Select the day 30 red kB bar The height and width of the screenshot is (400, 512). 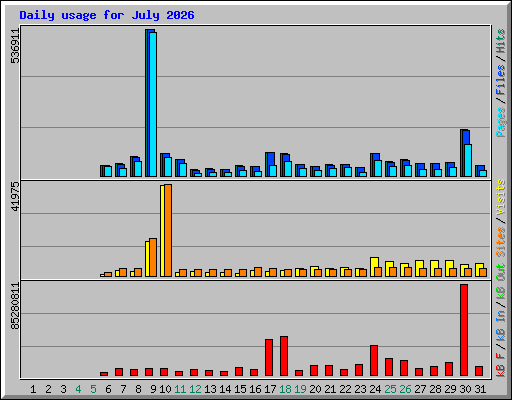464,330
